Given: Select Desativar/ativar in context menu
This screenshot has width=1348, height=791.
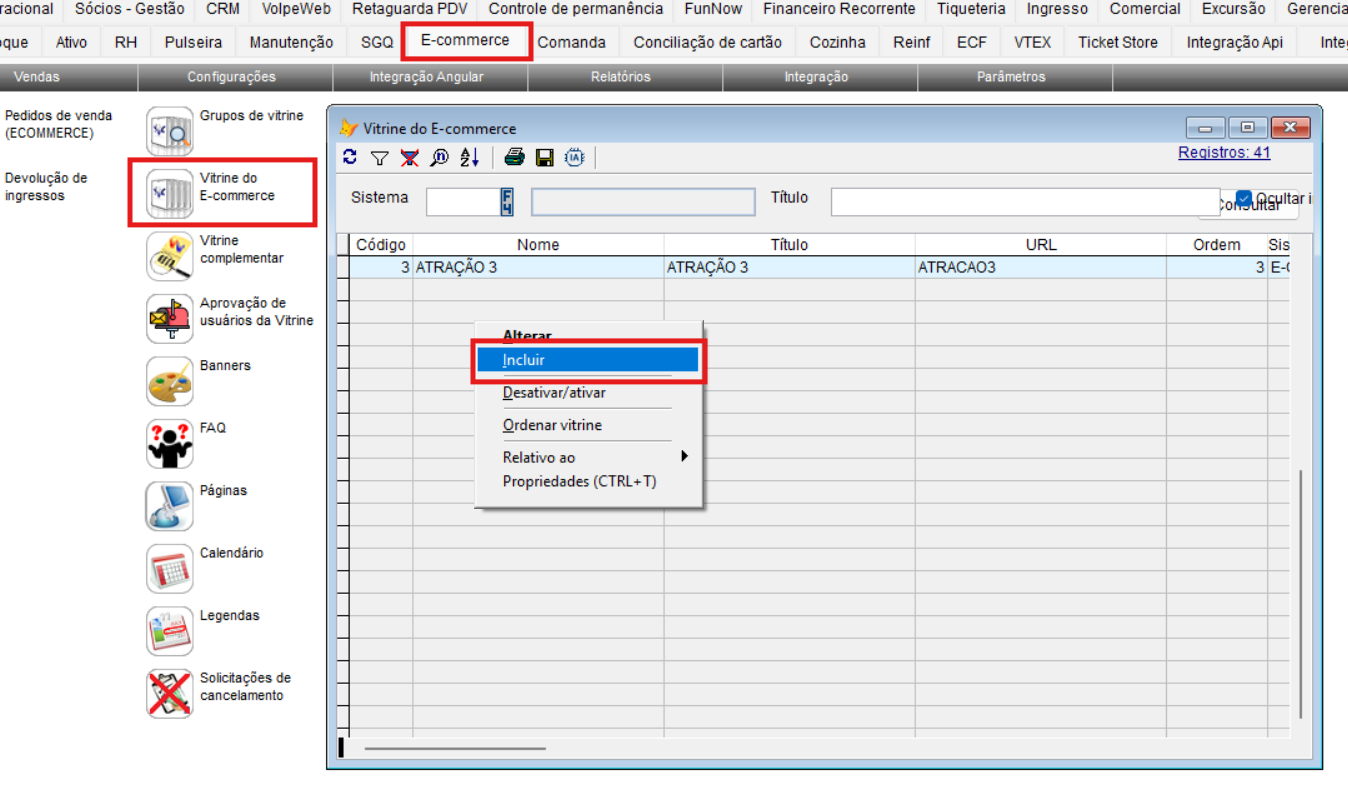Looking at the screenshot, I should click(x=590, y=392).
